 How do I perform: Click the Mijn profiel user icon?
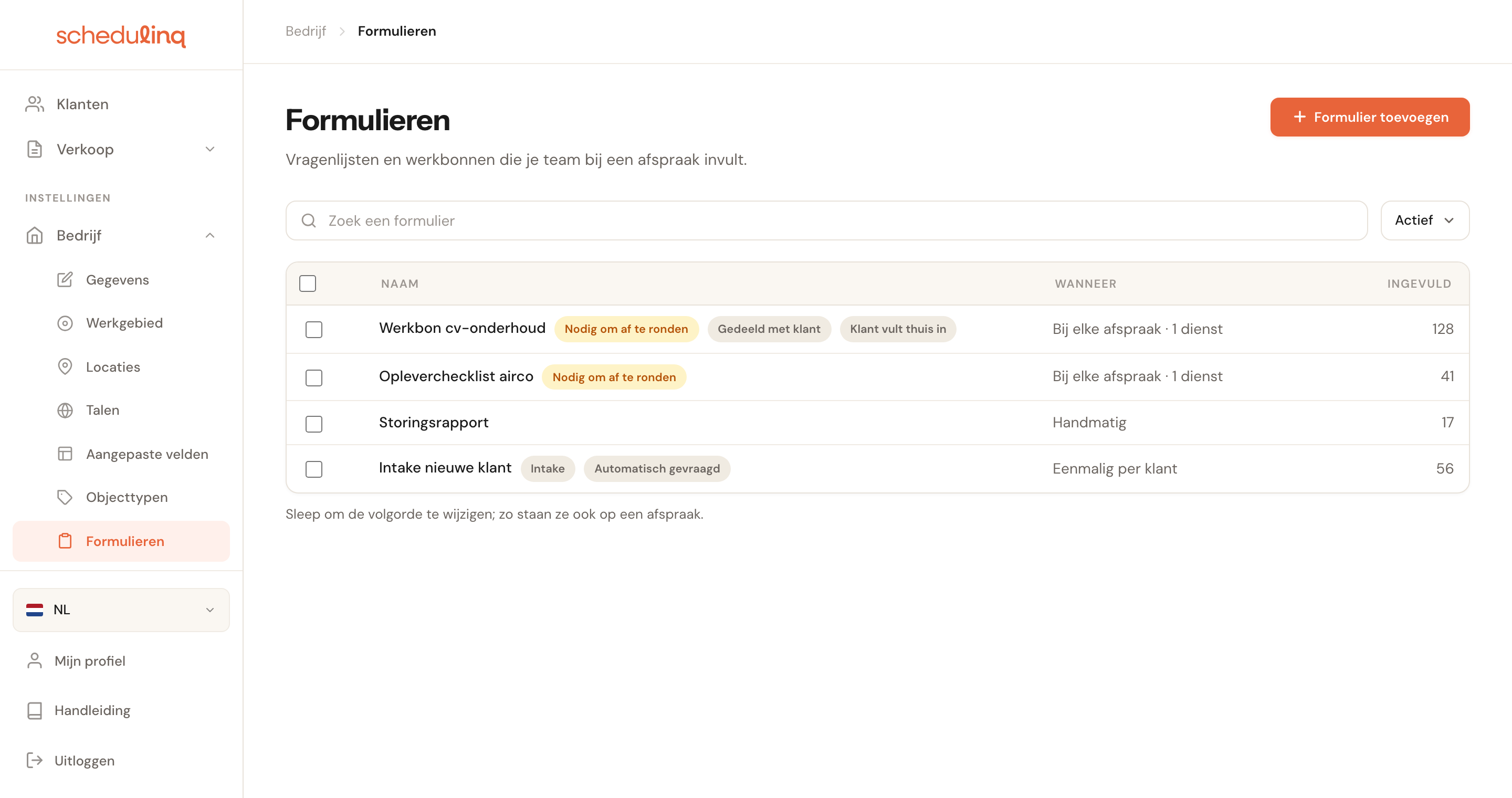click(35, 660)
